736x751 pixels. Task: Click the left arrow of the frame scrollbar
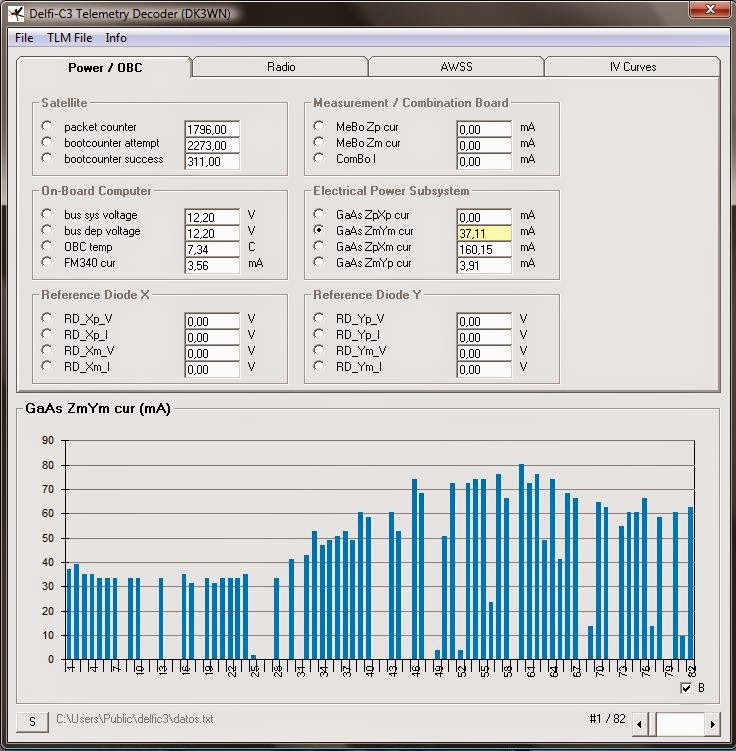[x=640, y=724]
